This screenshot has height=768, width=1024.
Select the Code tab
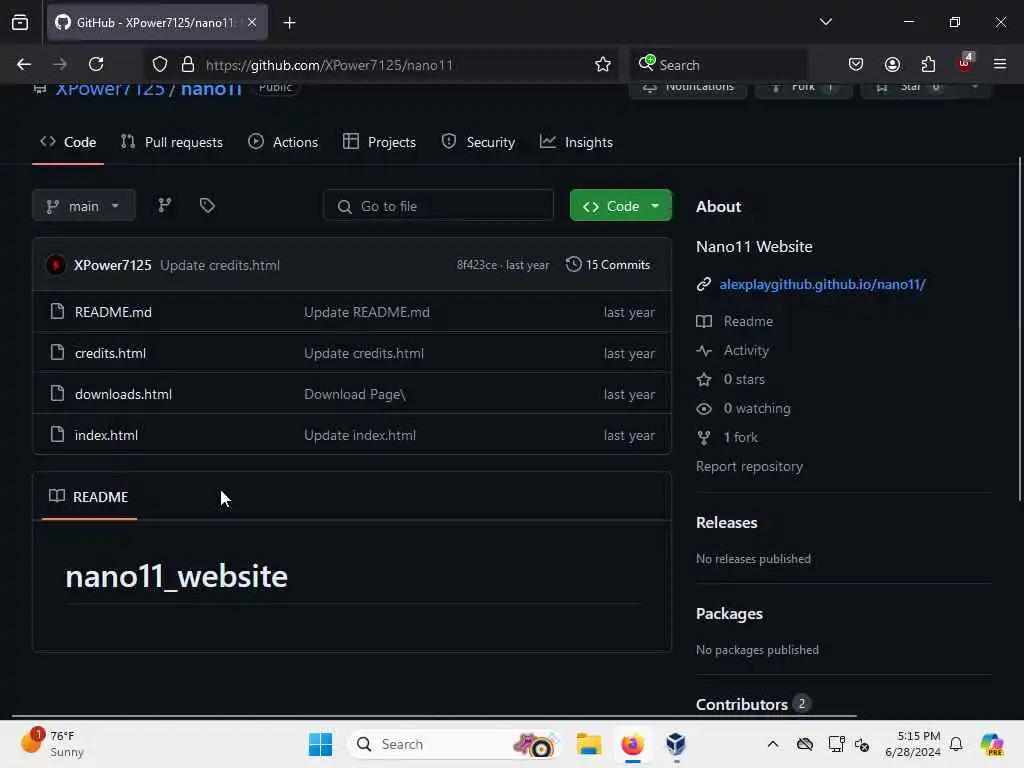(68, 142)
